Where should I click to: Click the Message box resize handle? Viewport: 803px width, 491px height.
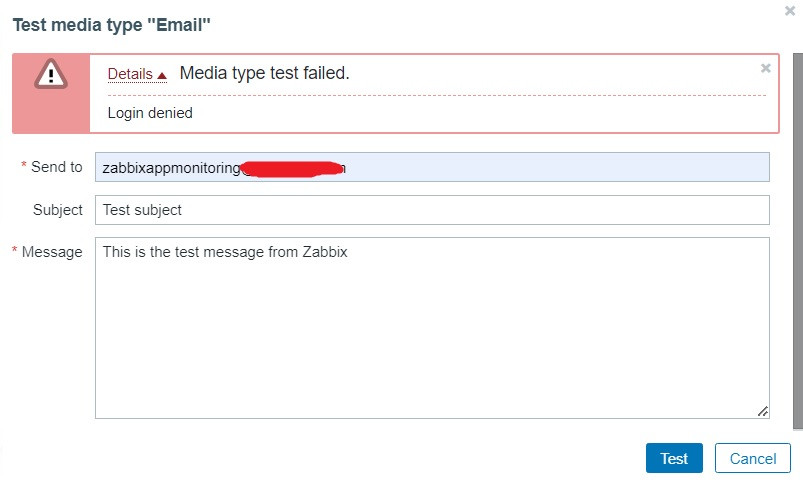point(763,411)
